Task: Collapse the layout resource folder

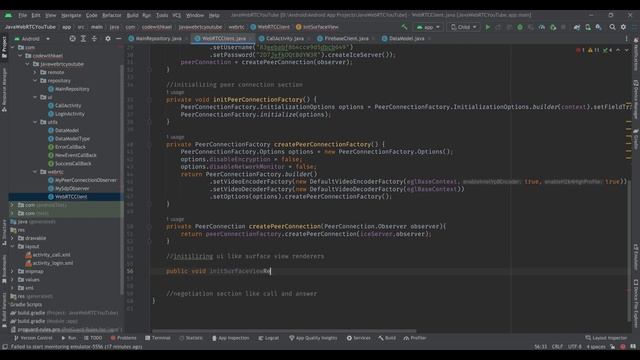Action: [x=12, y=247]
